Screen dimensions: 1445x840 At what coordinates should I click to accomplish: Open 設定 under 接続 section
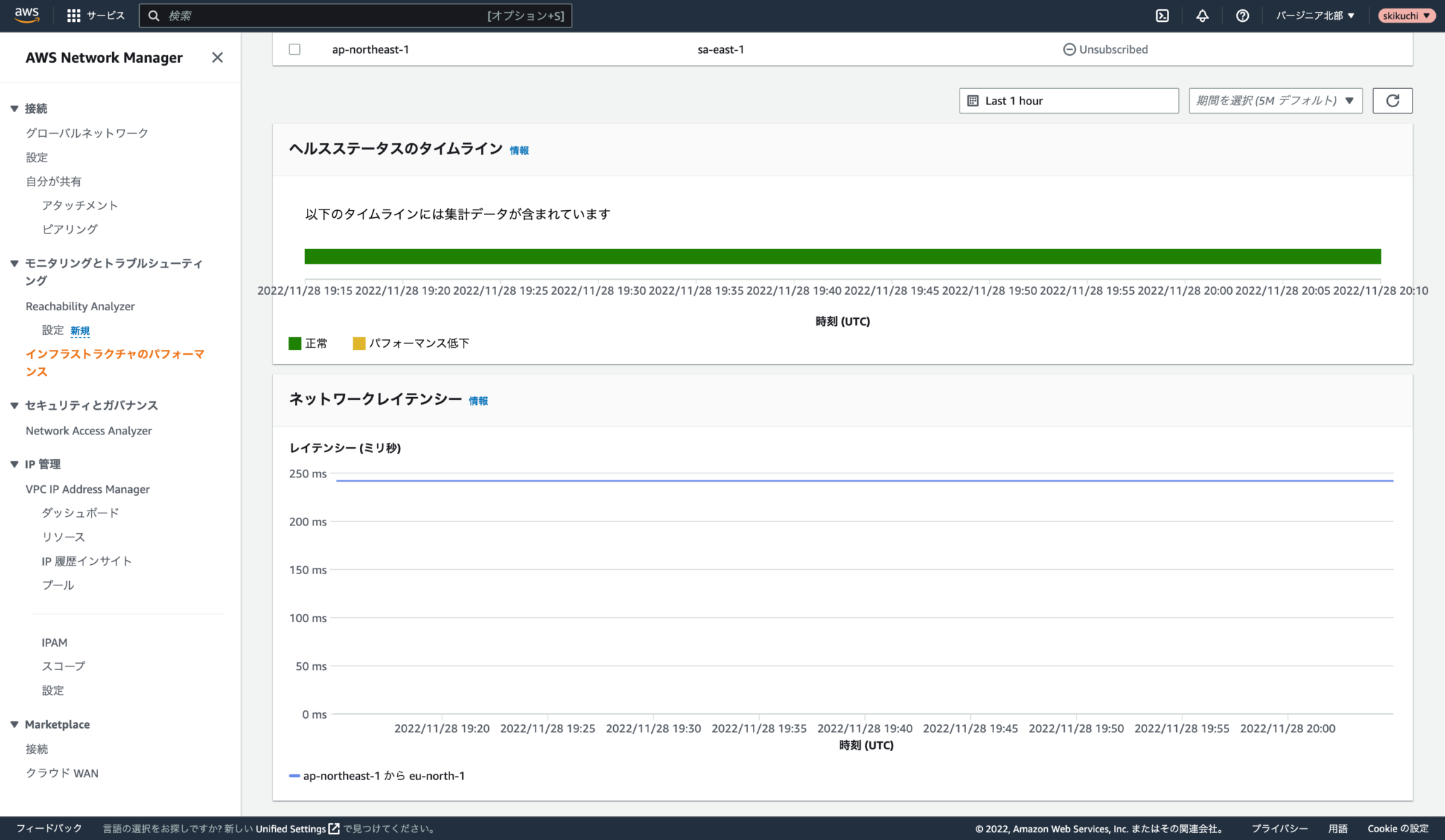click(x=37, y=157)
